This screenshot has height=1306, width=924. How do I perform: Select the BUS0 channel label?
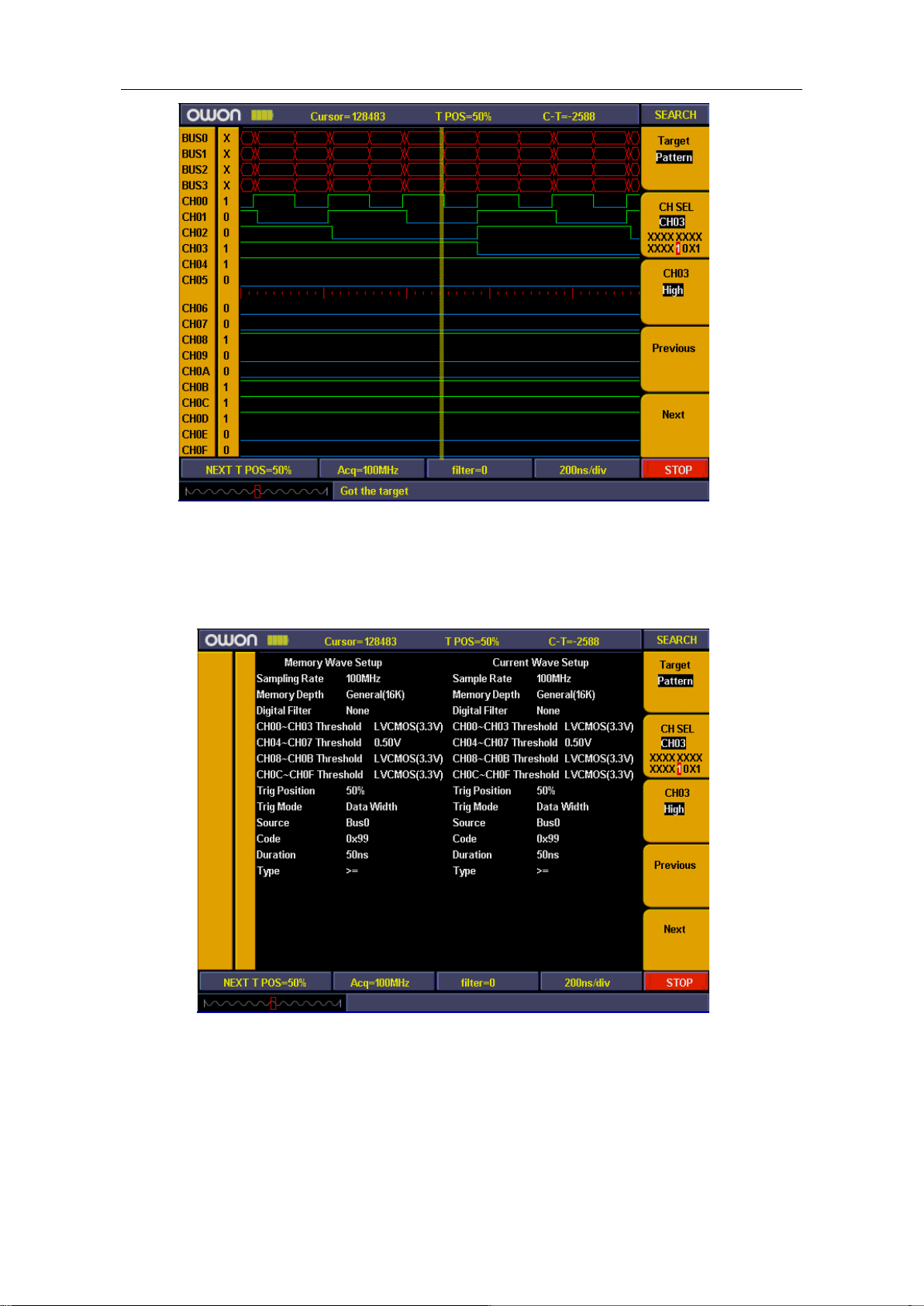click(x=195, y=138)
